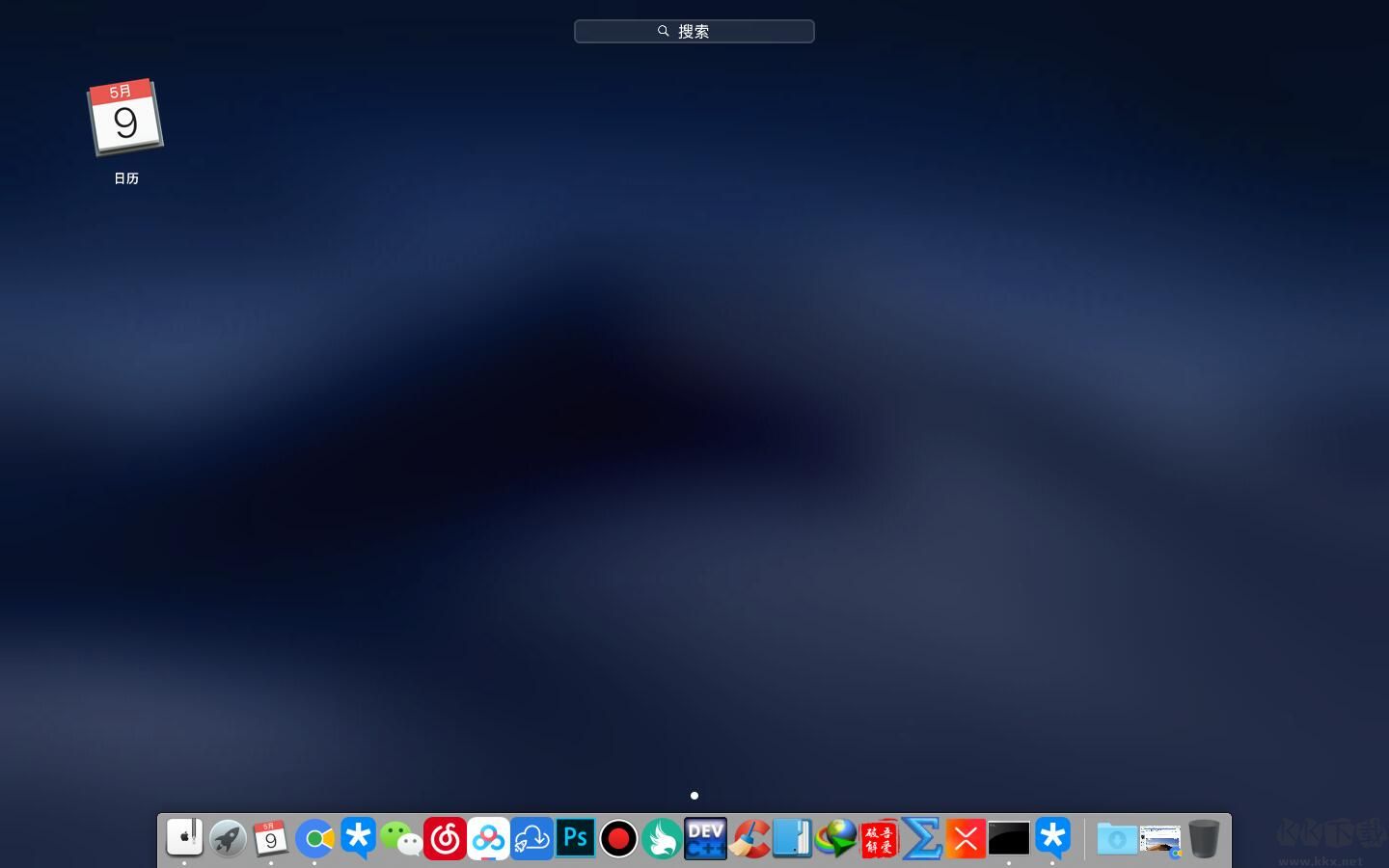Open Launchpad via the rocket icon
1389x868 pixels.
(x=229, y=839)
